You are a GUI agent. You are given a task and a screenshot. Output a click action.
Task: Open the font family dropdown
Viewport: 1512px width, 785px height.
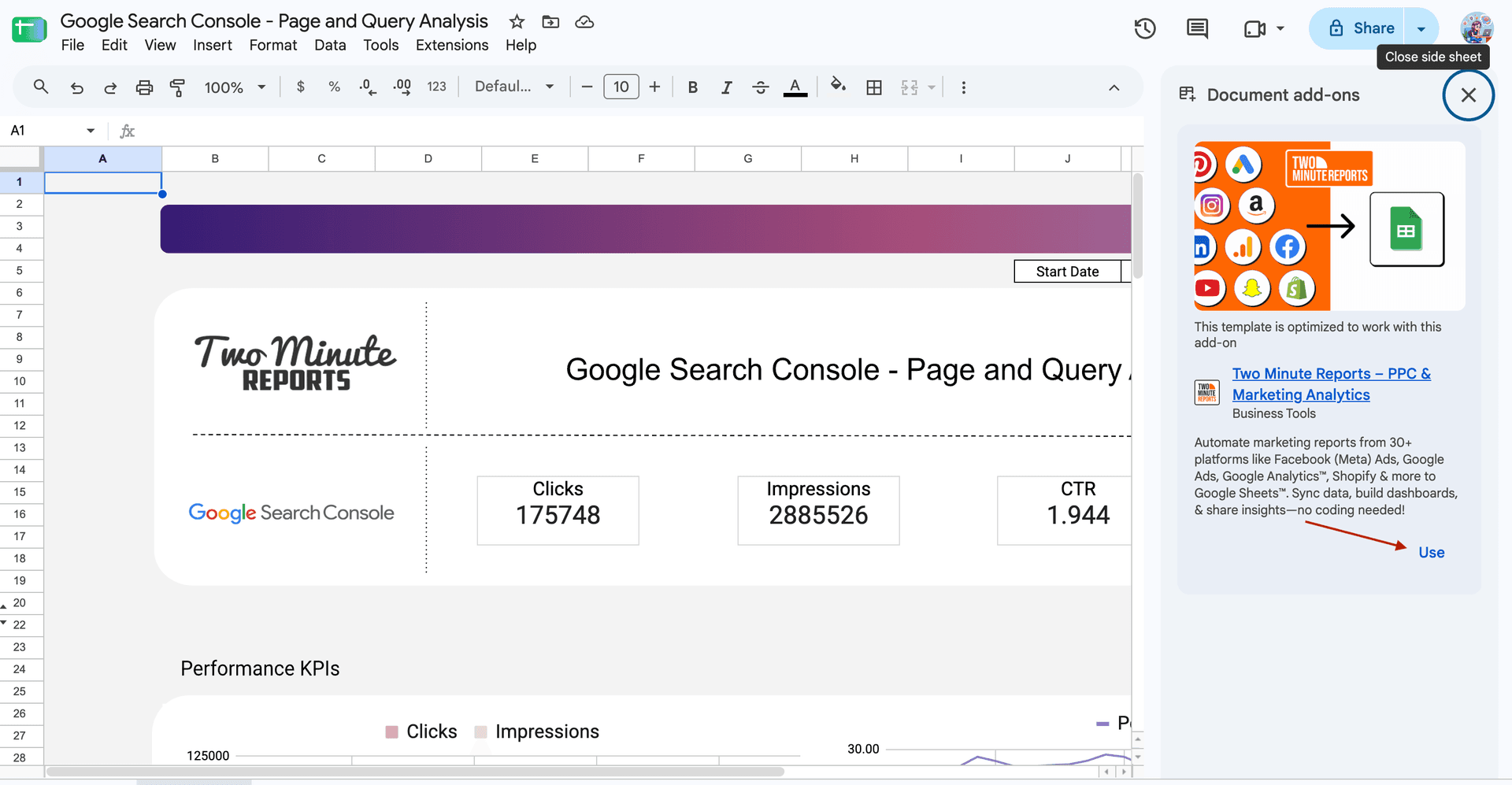click(x=514, y=87)
